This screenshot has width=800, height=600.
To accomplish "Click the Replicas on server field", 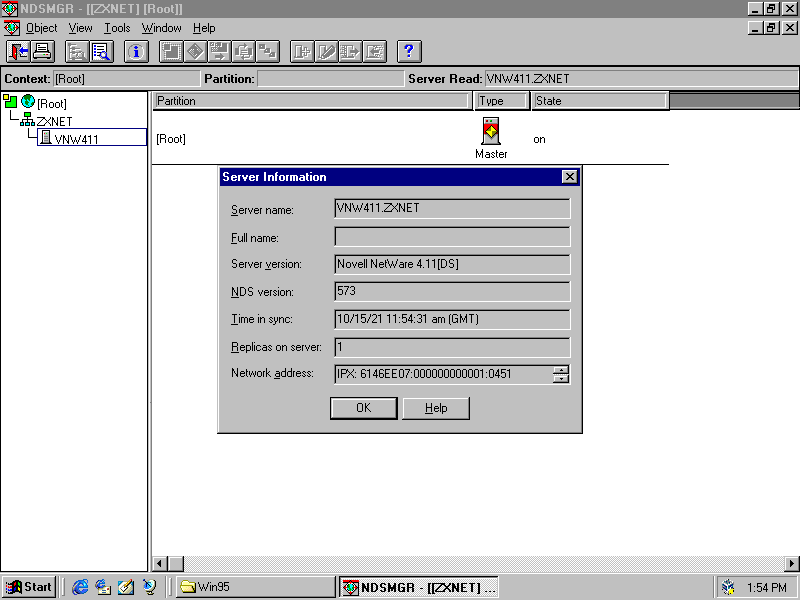I will pyautogui.click(x=452, y=347).
